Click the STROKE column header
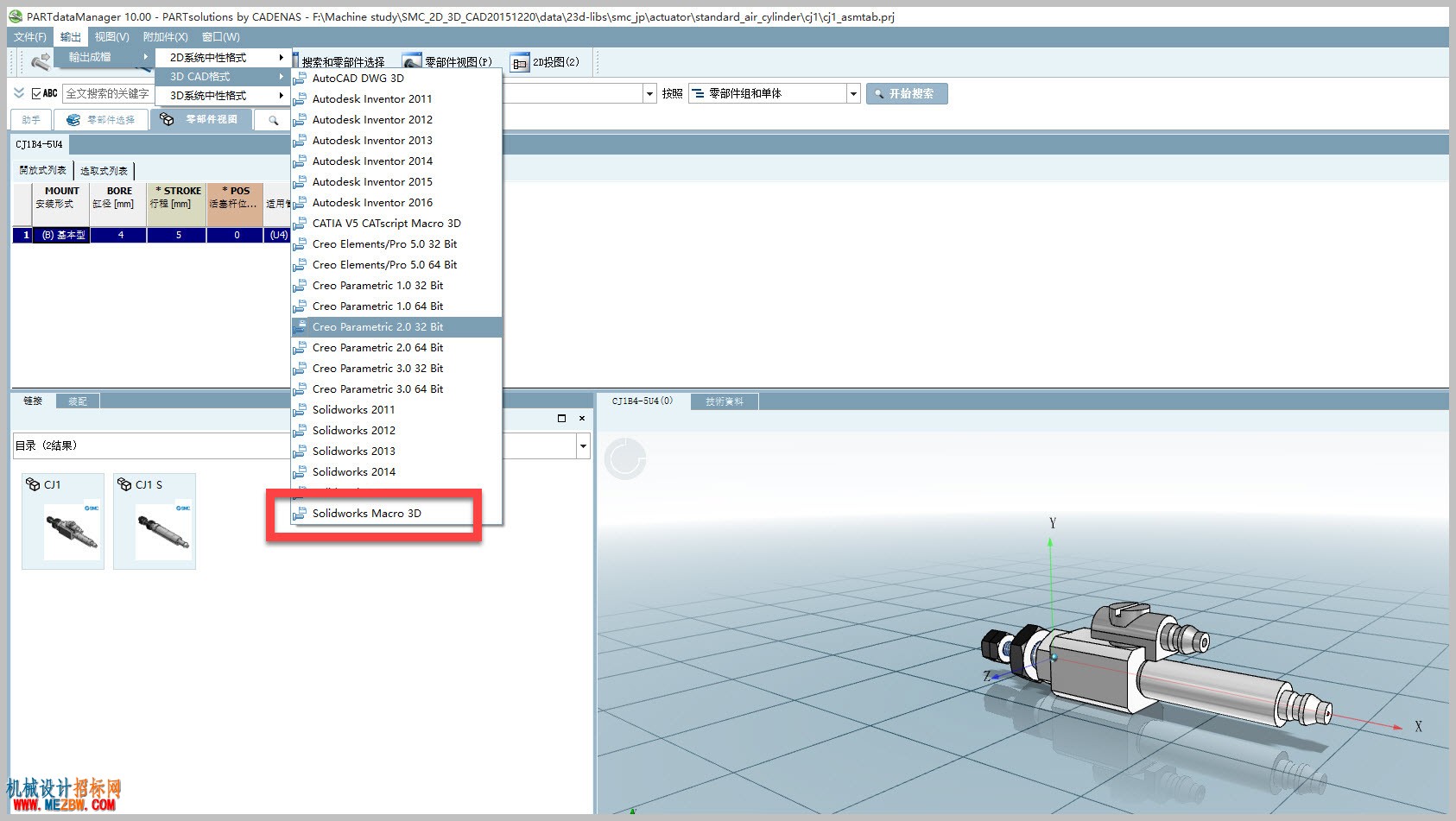Image resolution: width=1456 pixels, height=821 pixels. pyautogui.click(x=177, y=204)
